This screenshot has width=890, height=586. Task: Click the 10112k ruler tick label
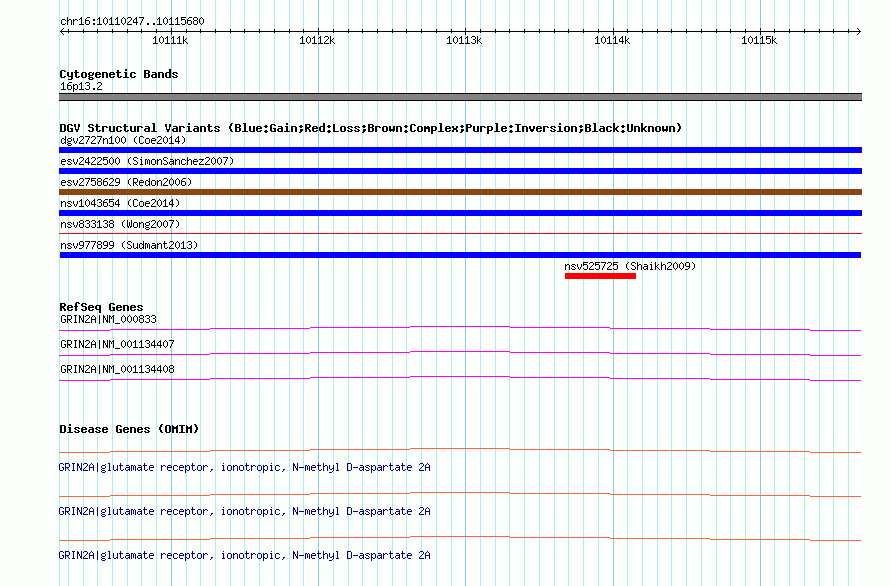pos(317,40)
